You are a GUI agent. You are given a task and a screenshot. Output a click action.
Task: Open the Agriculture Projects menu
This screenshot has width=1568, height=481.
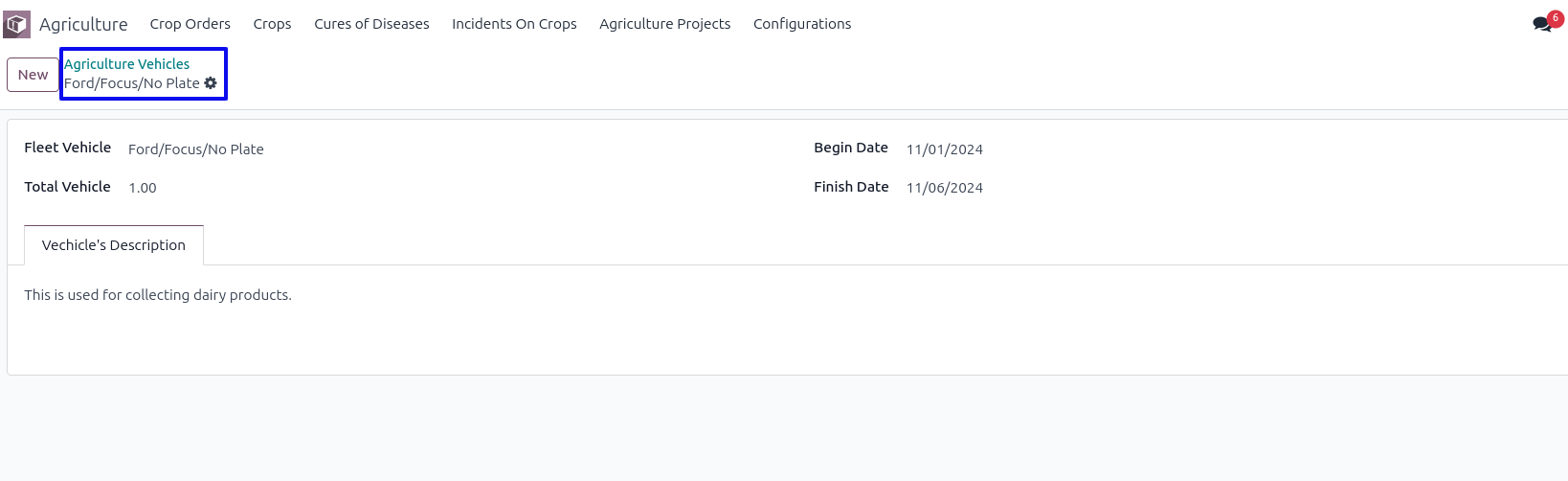pos(664,24)
